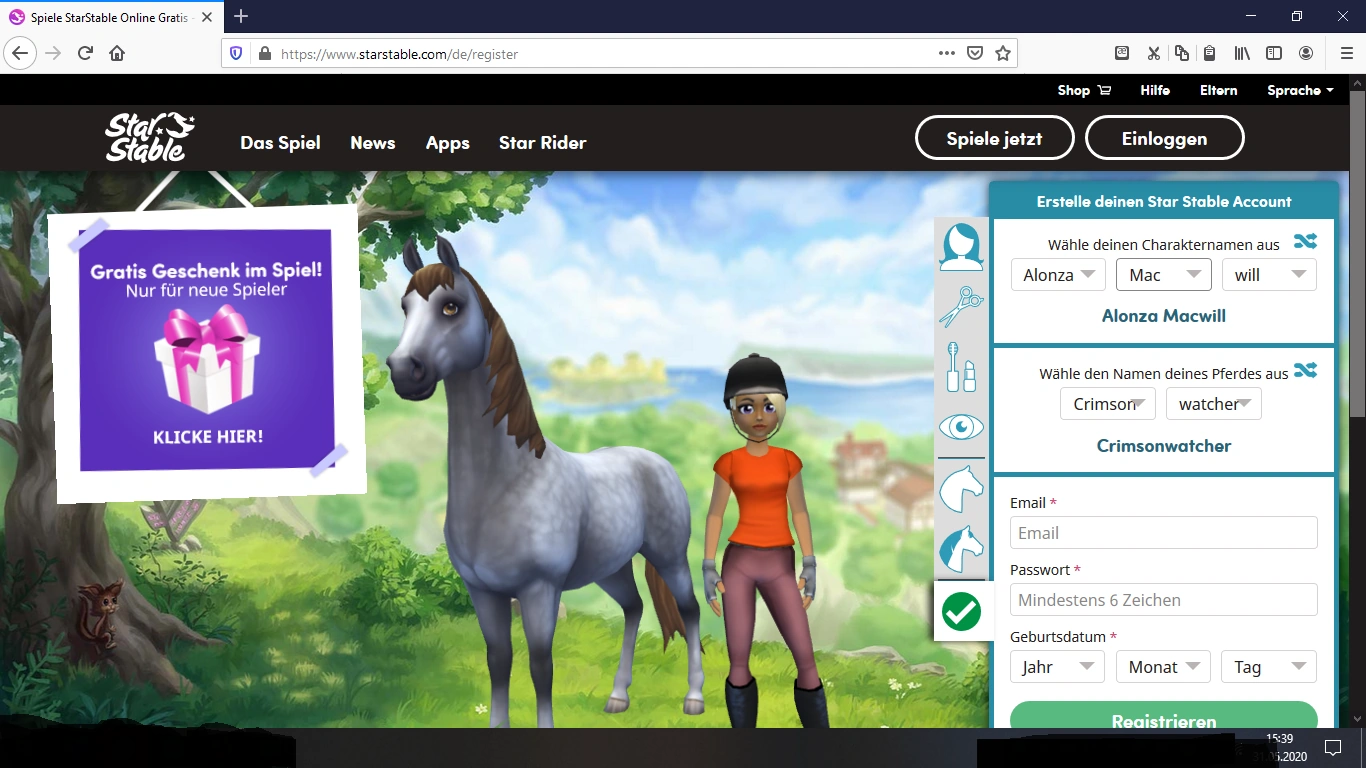This screenshot has height=768, width=1366.
Task: Shuffle the horse name randomly
Action: [x=1305, y=370]
